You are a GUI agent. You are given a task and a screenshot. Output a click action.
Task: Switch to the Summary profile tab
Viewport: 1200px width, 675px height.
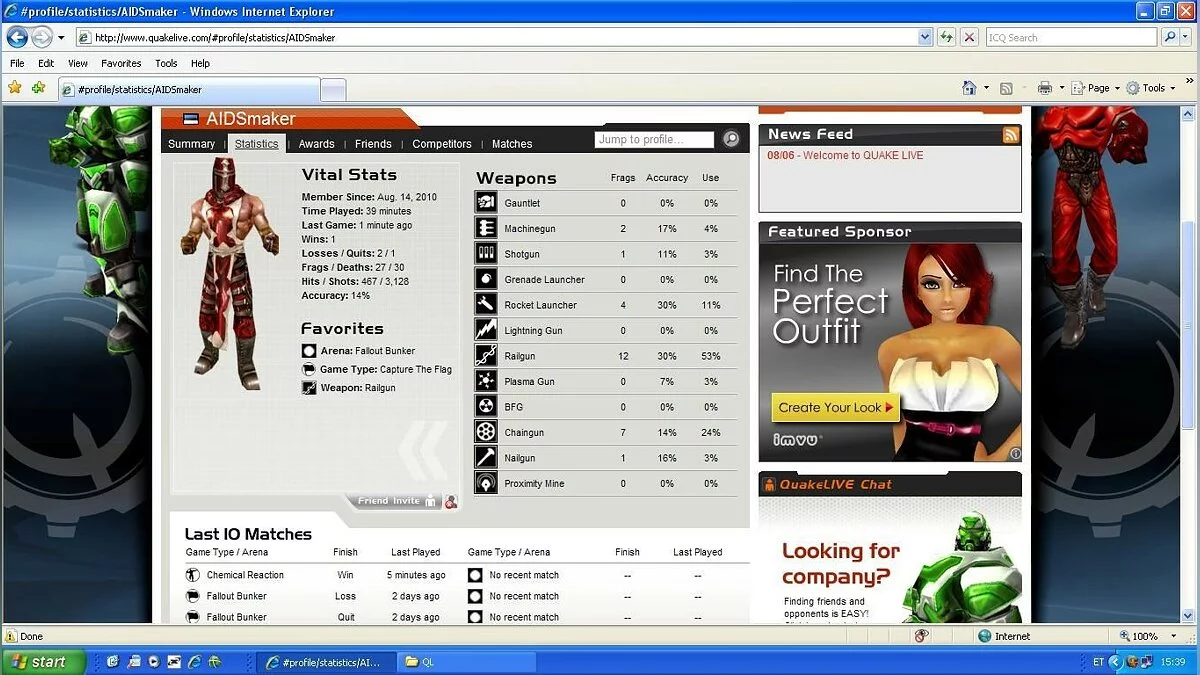(x=191, y=144)
